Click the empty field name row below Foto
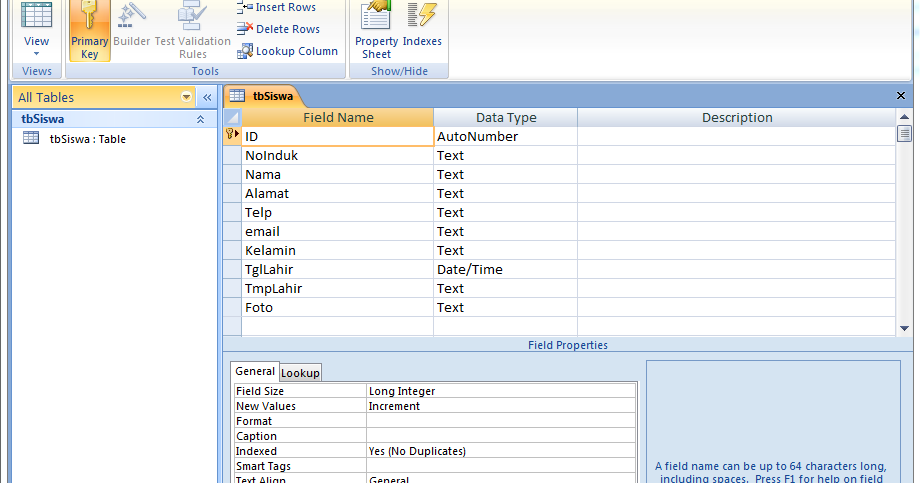This screenshot has height=483, width=920. tap(337, 326)
